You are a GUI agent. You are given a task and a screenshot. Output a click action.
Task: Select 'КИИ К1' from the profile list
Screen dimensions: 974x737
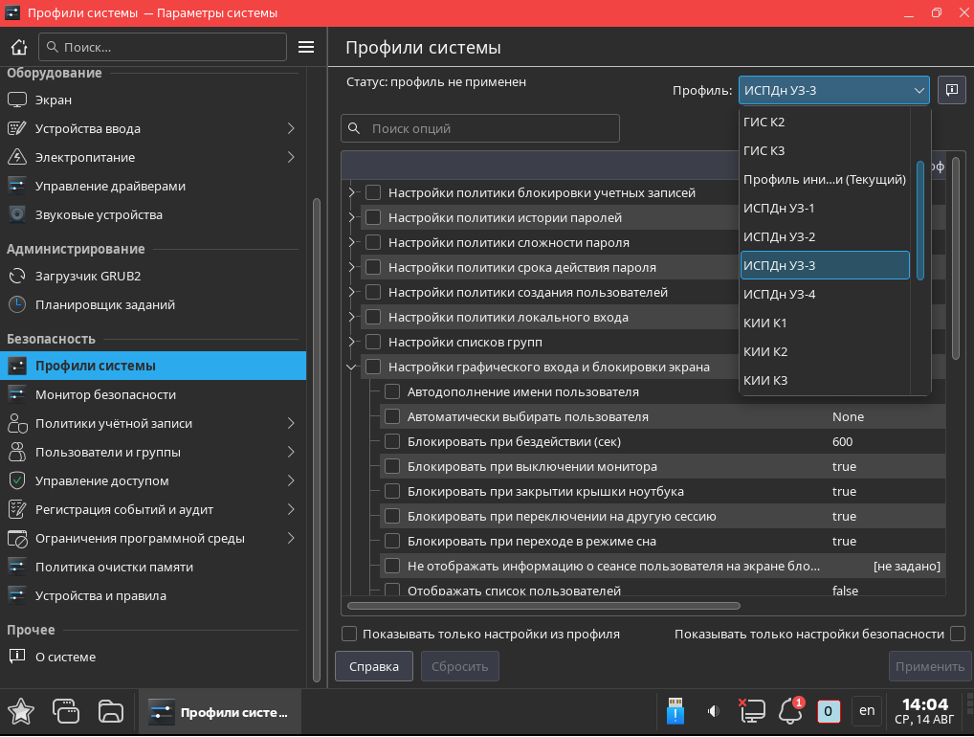(765, 323)
